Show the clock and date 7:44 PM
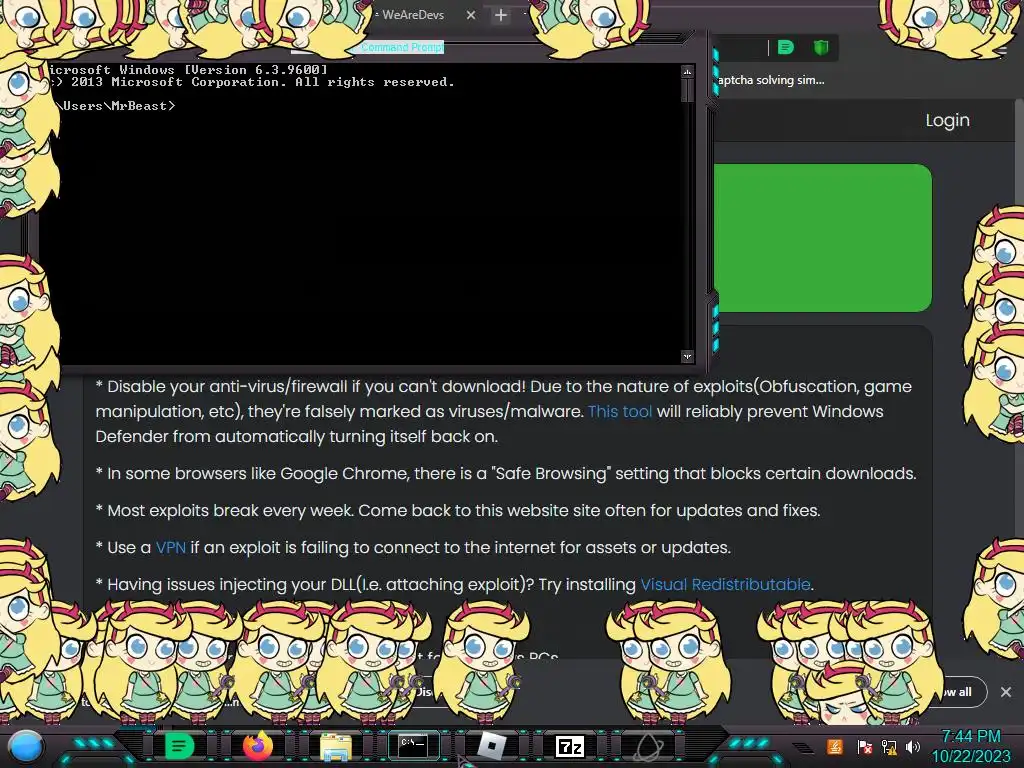 pyautogui.click(x=970, y=746)
